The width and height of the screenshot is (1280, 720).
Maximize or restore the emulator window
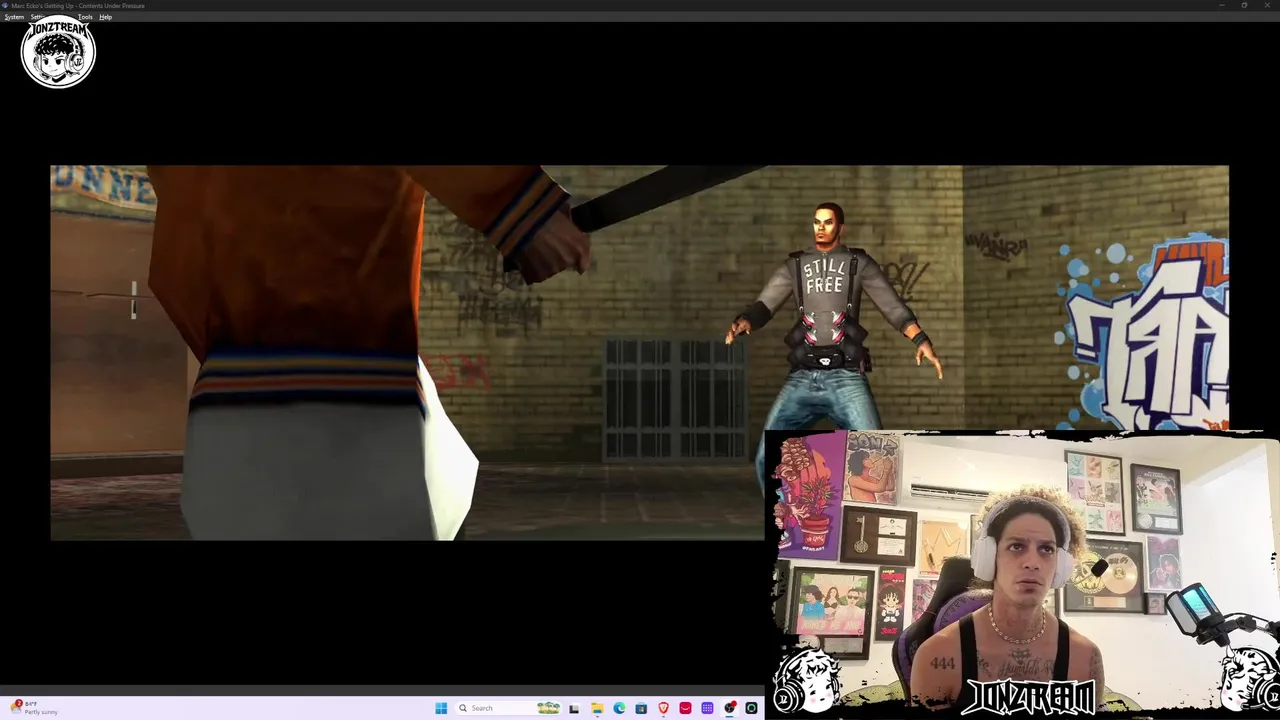1244,5
